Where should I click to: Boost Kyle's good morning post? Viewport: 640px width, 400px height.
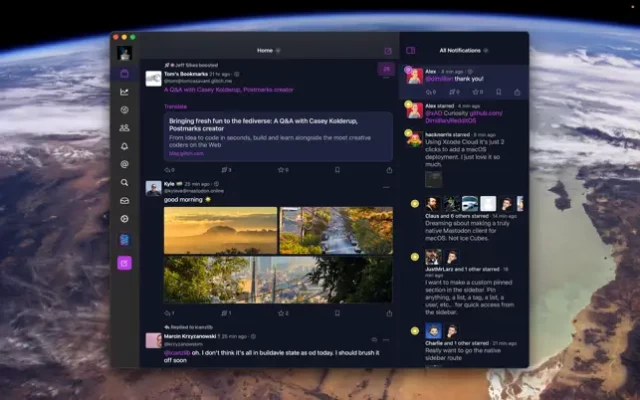[226, 313]
